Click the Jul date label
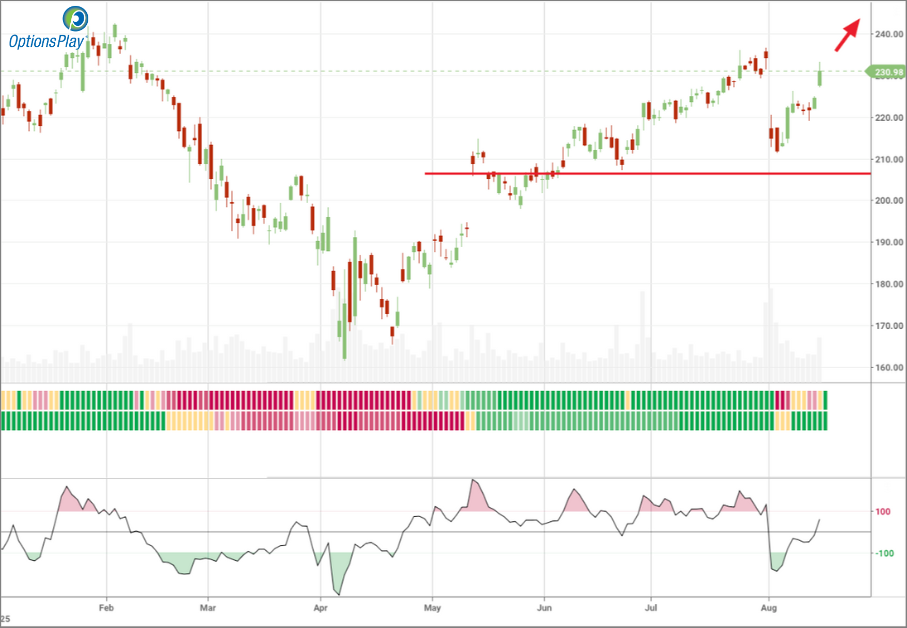 pyautogui.click(x=651, y=608)
